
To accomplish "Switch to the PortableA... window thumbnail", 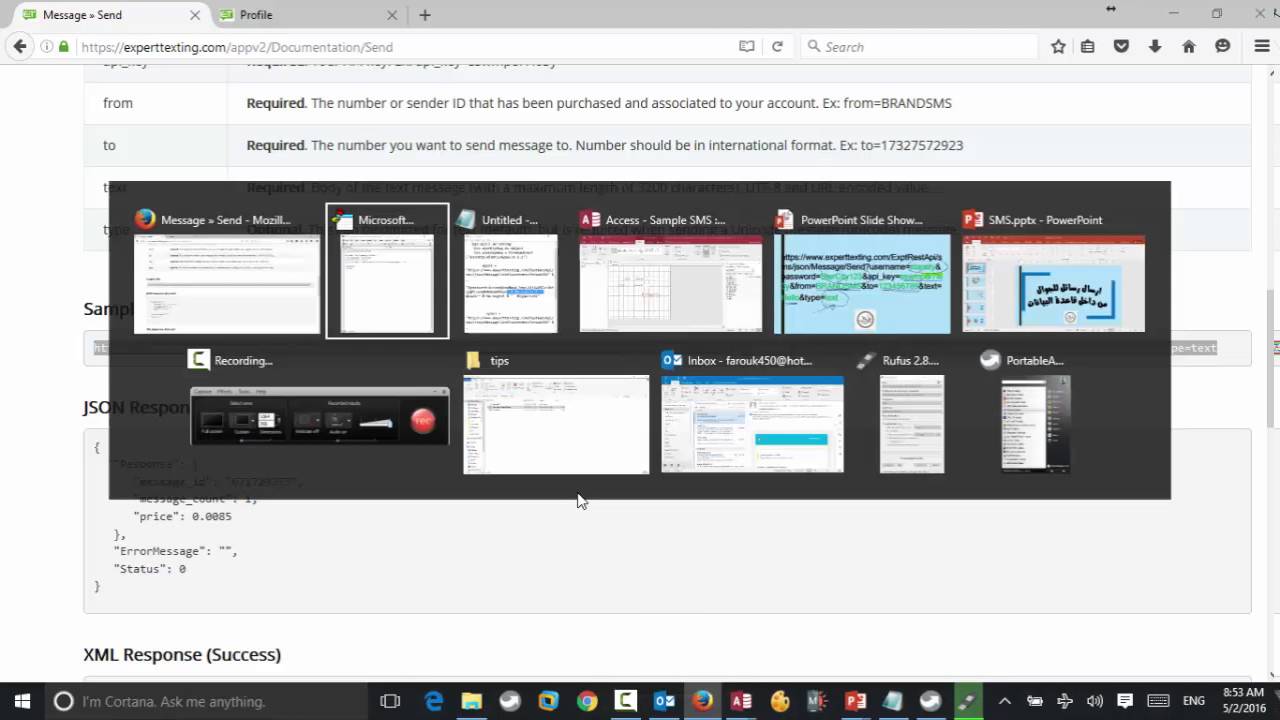I will pos(1036,410).
